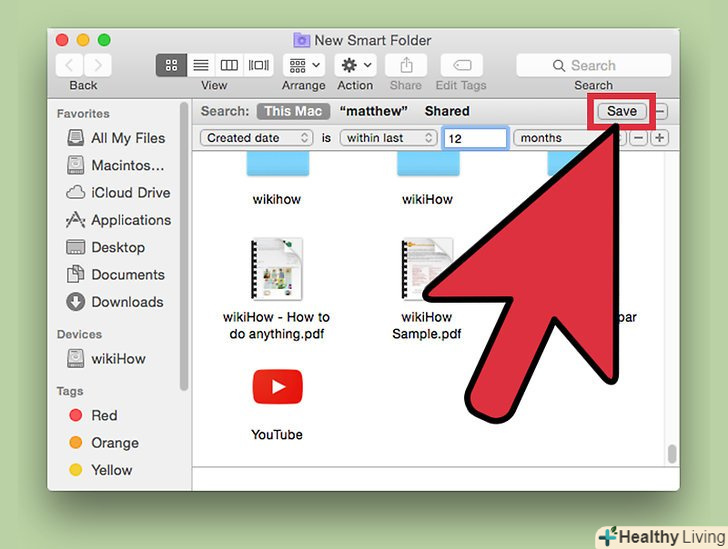The height and width of the screenshot is (549, 728).
Task: Remove the criteria row with minus button
Action: tap(639, 138)
